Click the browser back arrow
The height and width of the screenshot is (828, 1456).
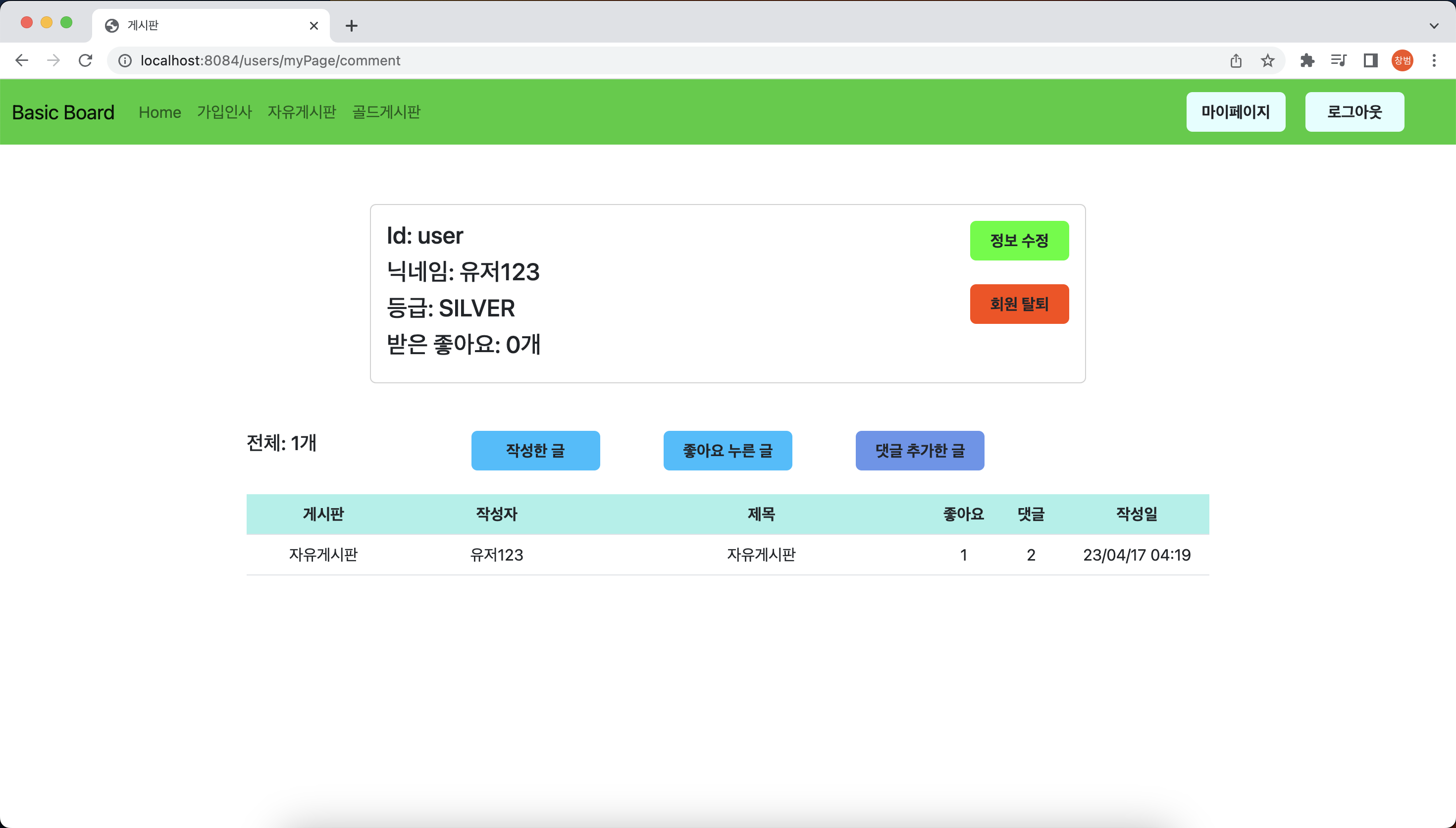(x=22, y=60)
